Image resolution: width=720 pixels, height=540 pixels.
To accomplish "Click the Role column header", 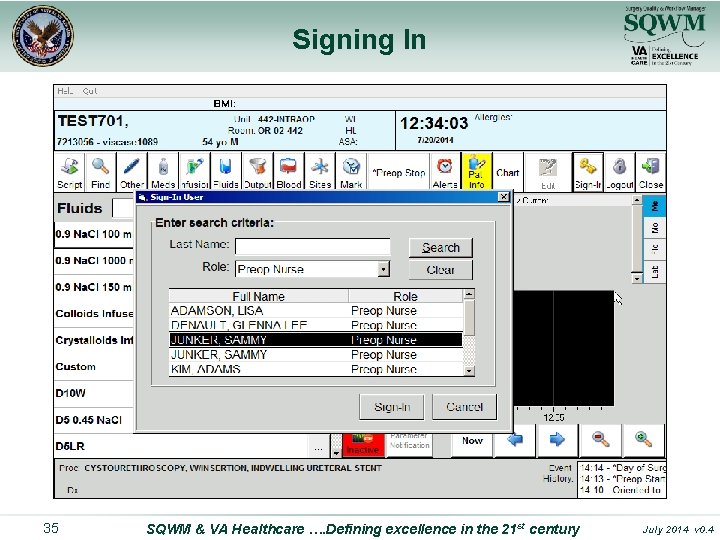I will pos(405,296).
